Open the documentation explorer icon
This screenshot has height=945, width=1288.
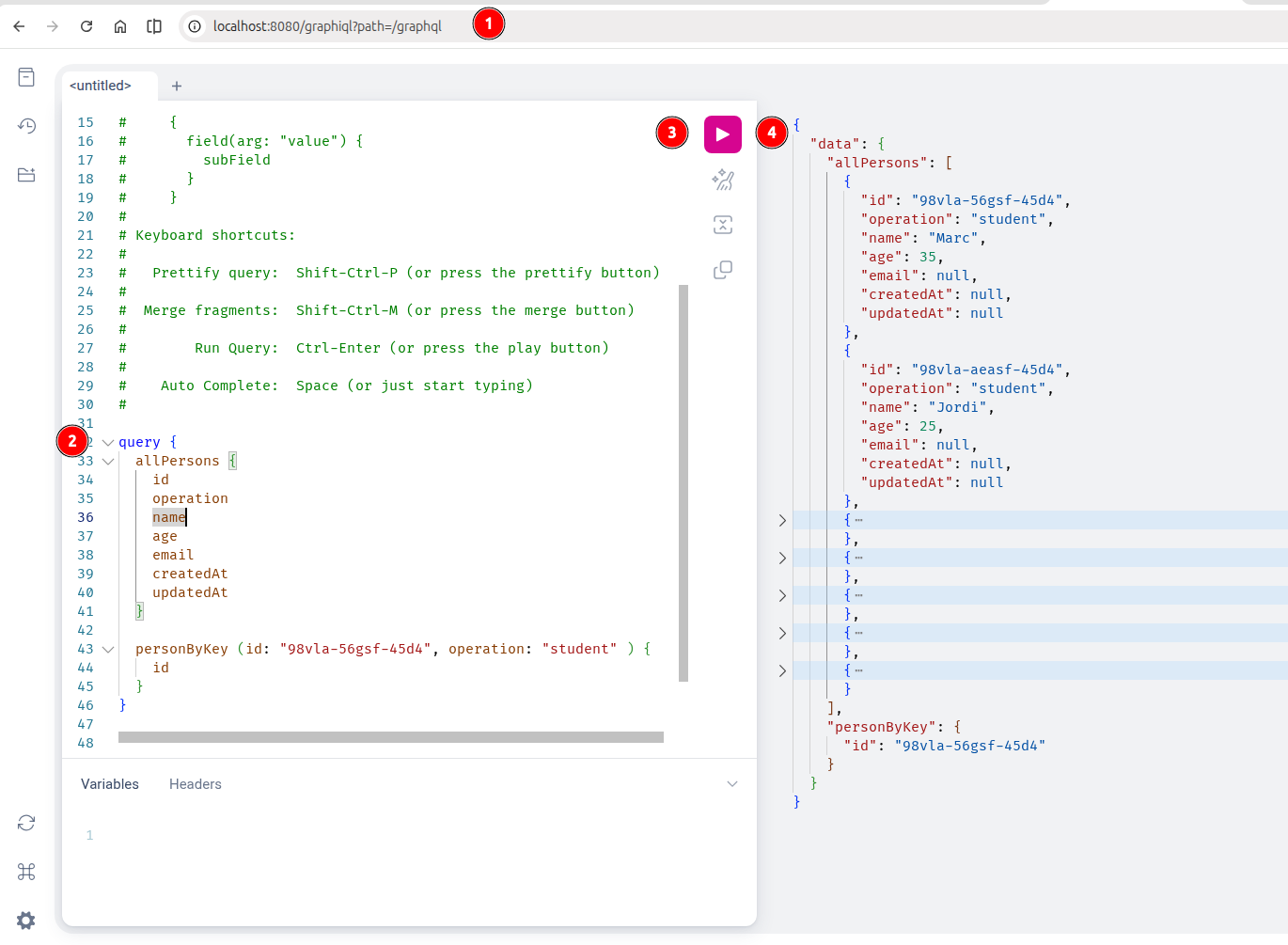(x=26, y=77)
